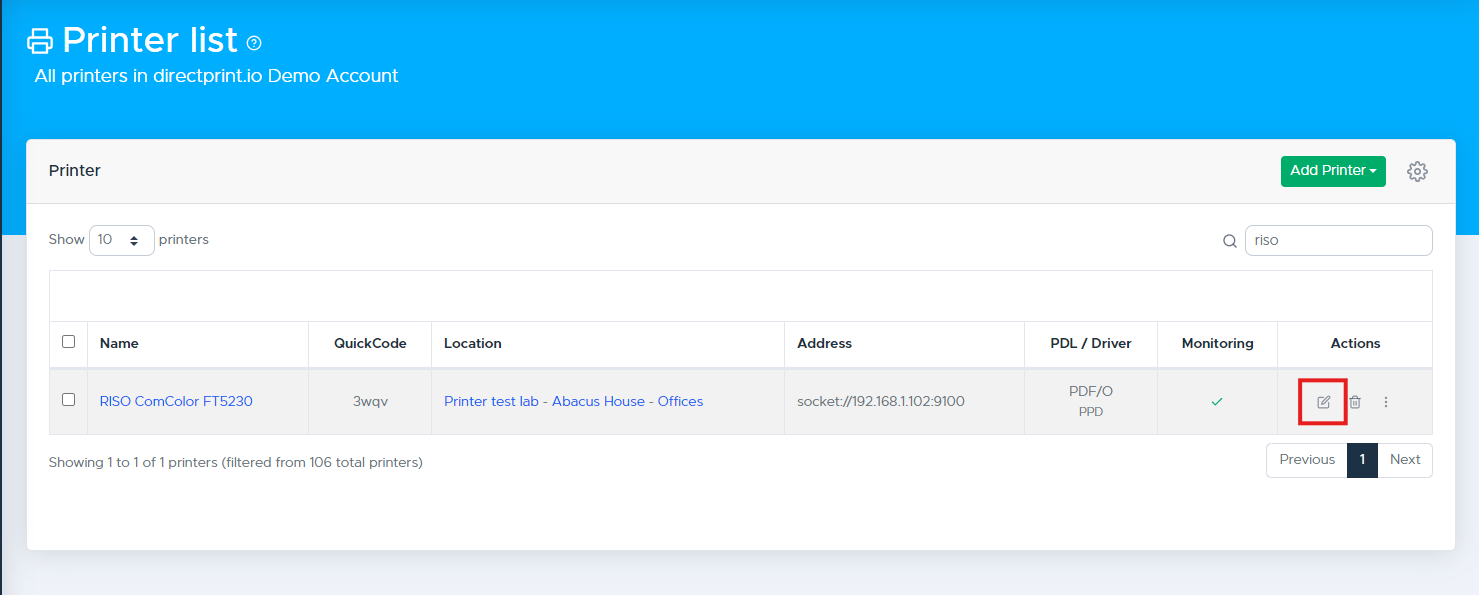The image size is (1479, 595).
Task: Change the Show 10 printers page size selector
Action: [x=122, y=240]
